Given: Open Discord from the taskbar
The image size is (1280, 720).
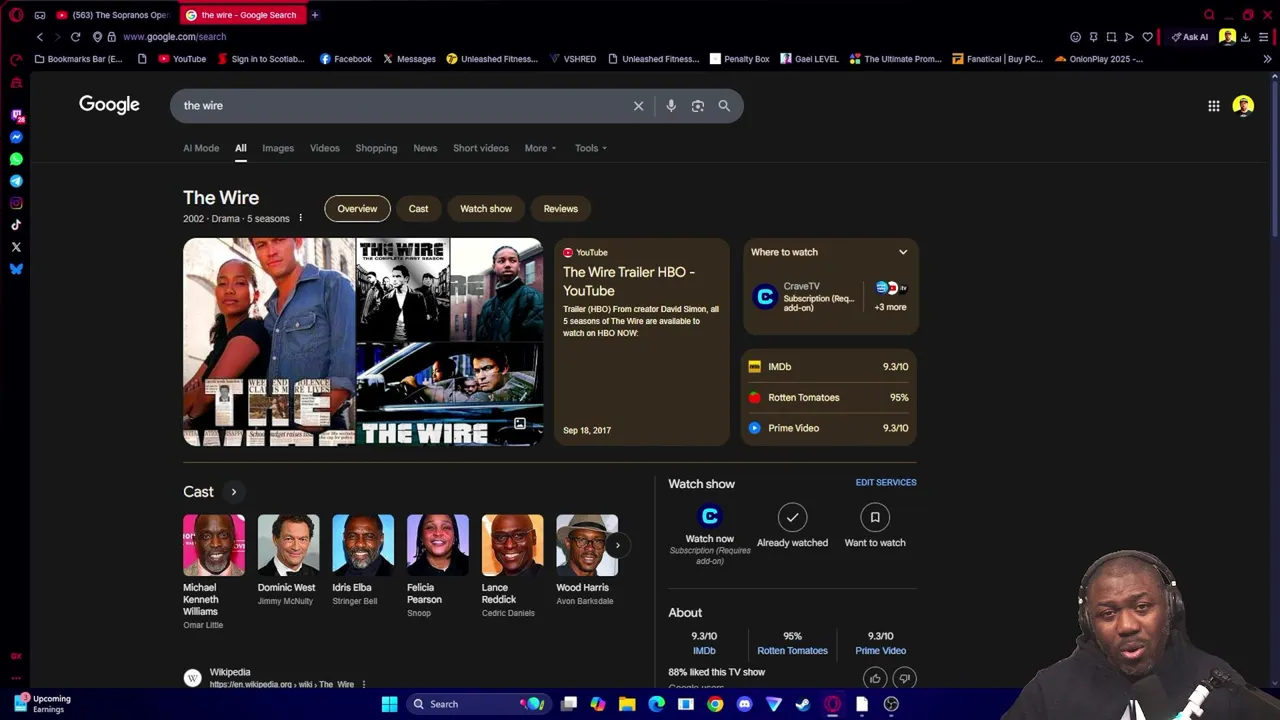Looking at the screenshot, I should coord(744,704).
